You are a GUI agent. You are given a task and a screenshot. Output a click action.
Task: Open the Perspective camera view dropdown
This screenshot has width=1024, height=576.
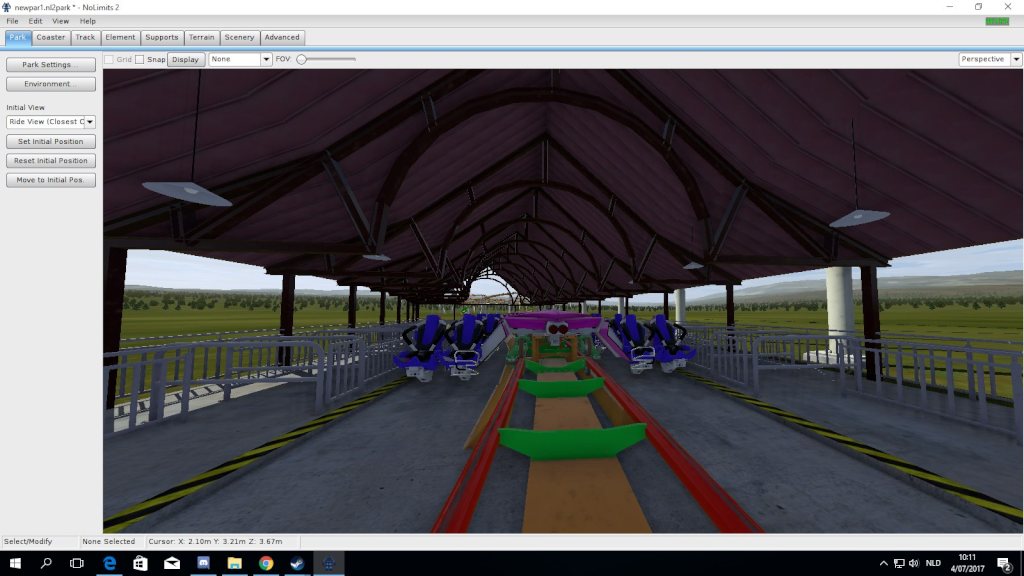tap(1016, 59)
